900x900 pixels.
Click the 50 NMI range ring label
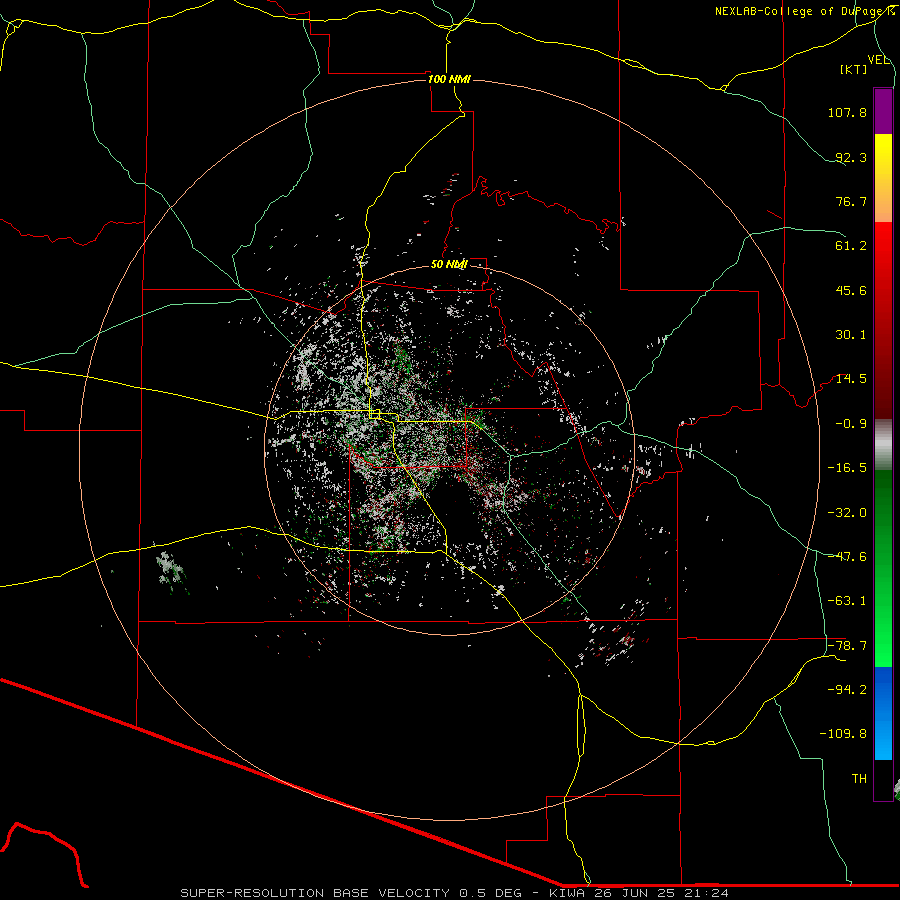[x=449, y=264]
